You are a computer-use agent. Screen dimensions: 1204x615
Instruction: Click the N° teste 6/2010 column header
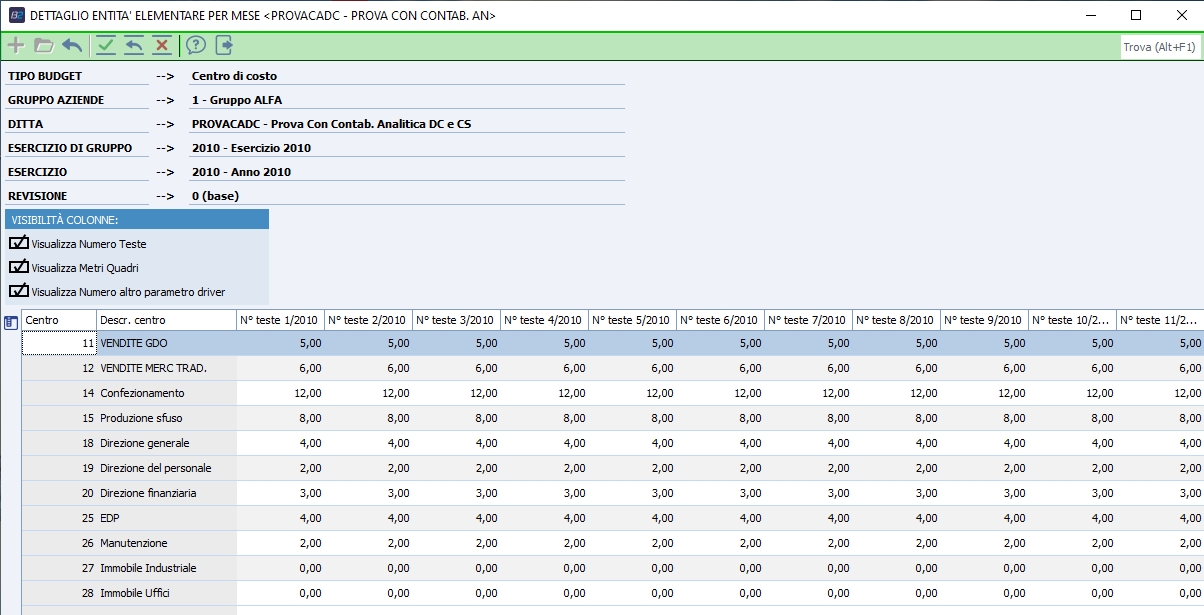click(x=720, y=320)
